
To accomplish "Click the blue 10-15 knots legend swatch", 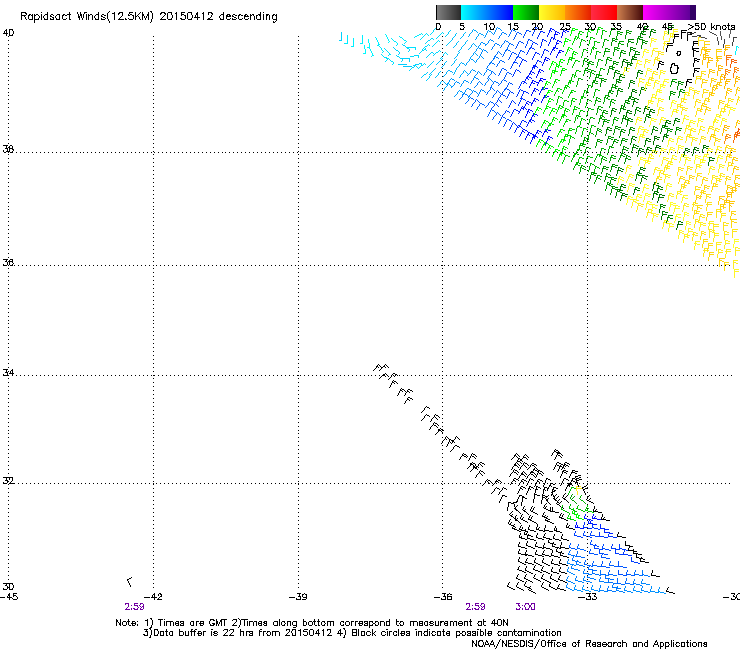I will 500,12.
